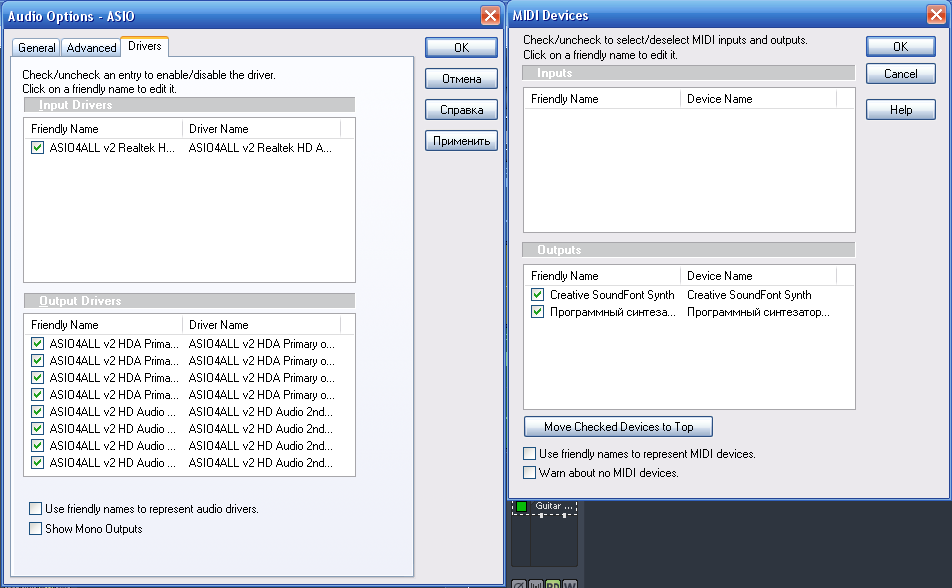952x588 pixels.
Task: Click Output Drivers Driver Name column header
Action: 262,325
